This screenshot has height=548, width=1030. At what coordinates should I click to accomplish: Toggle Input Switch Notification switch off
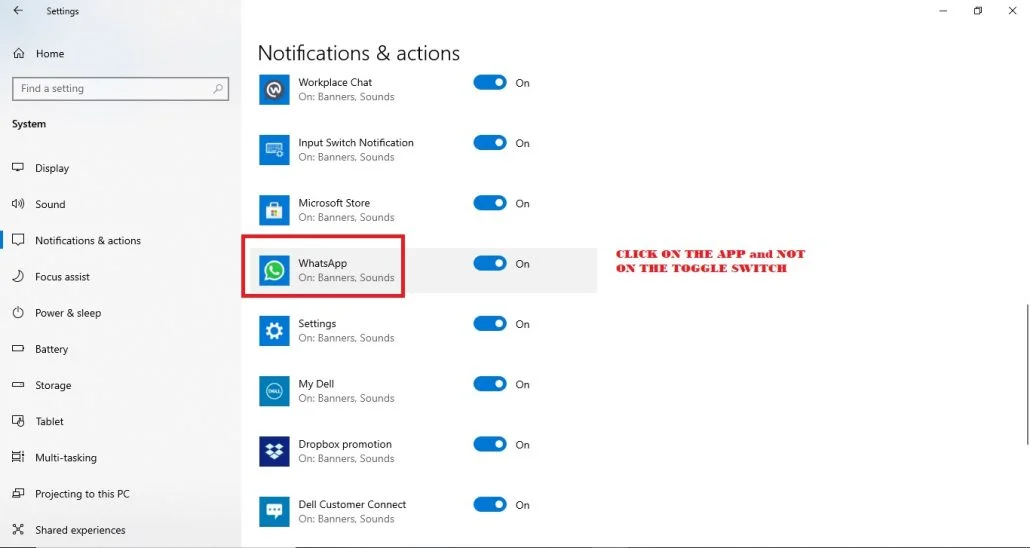[490, 143]
